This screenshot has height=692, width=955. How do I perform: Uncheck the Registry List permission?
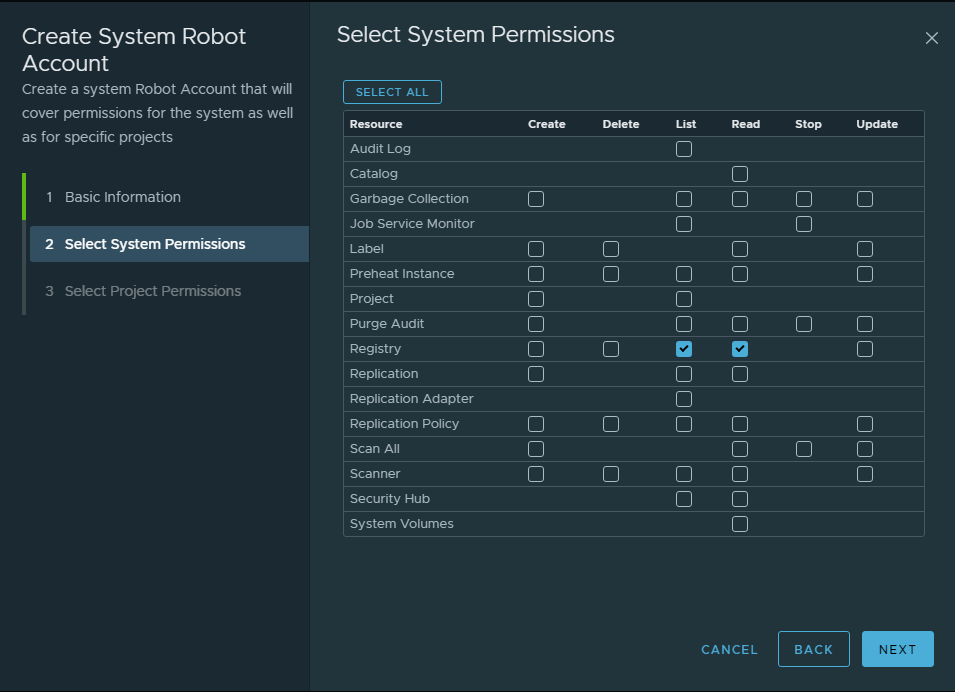tap(684, 349)
